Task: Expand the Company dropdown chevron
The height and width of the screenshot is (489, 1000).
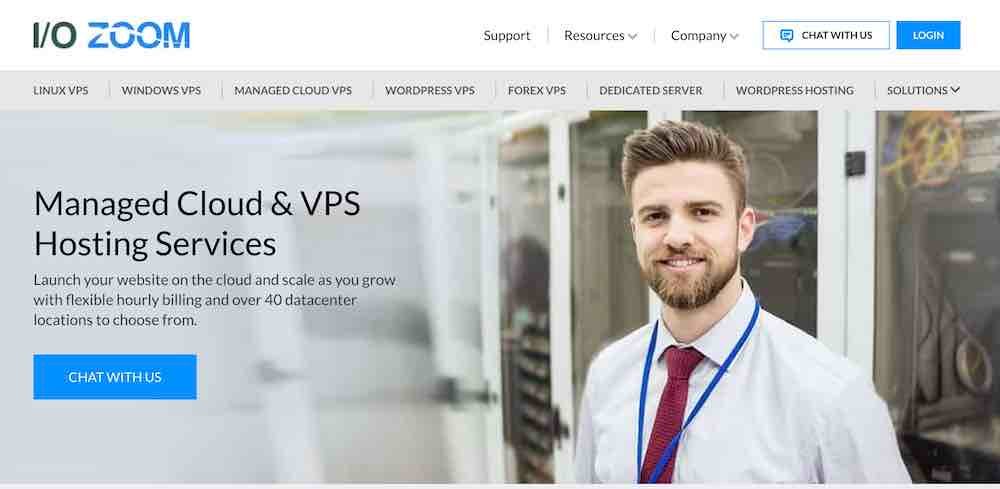Action: 734,36
